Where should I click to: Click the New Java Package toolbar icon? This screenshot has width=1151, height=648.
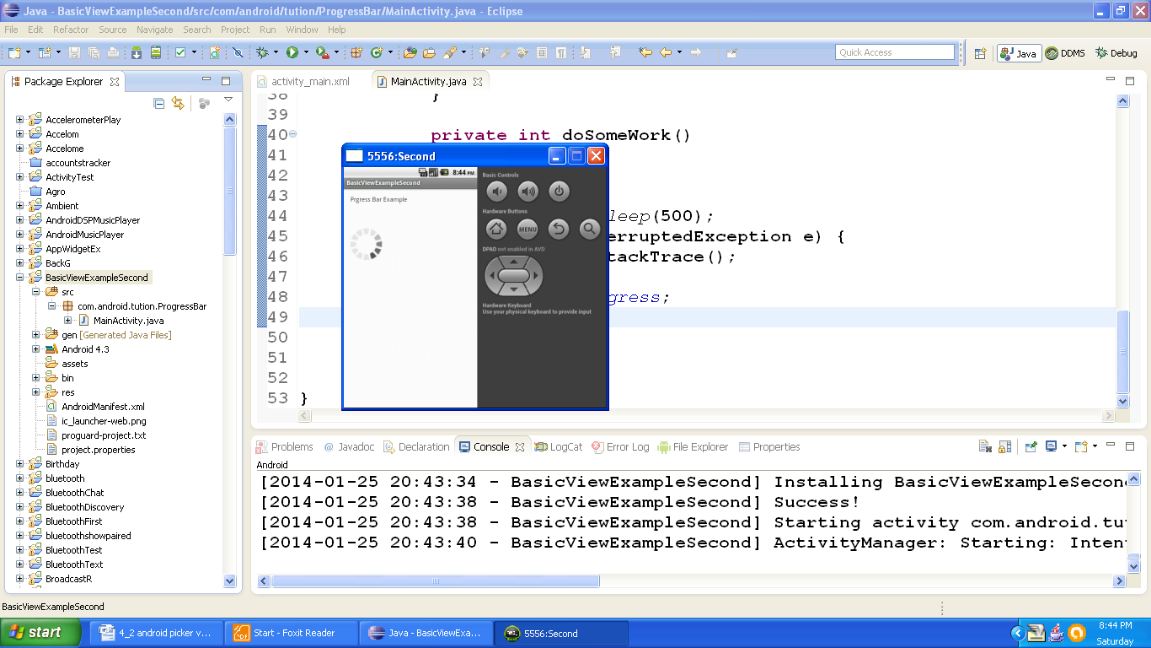[x=356, y=52]
